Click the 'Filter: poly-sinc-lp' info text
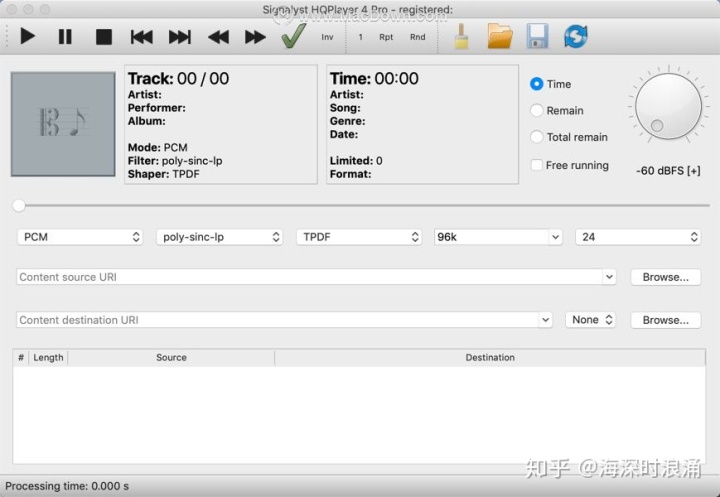This screenshot has width=720, height=497. pyautogui.click(x=175, y=161)
